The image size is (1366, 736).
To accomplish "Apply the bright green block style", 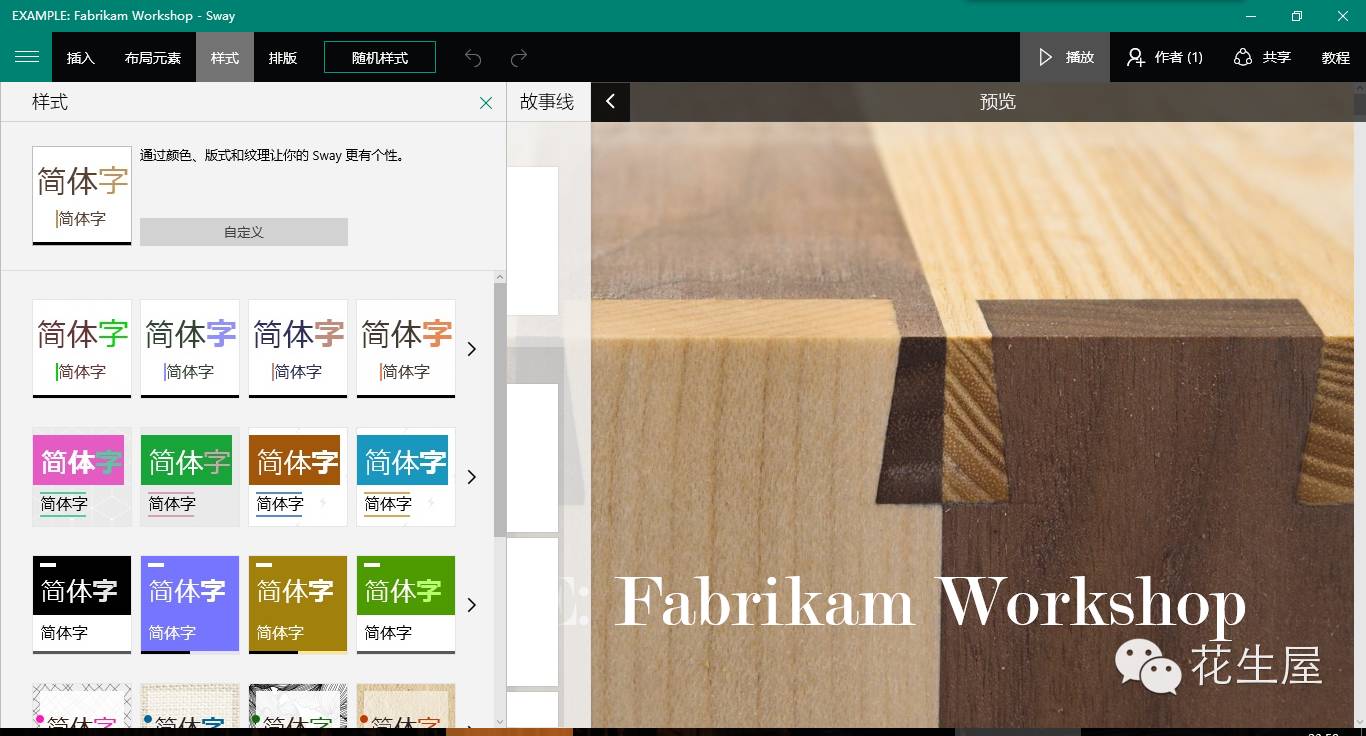I will (x=406, y=605).
